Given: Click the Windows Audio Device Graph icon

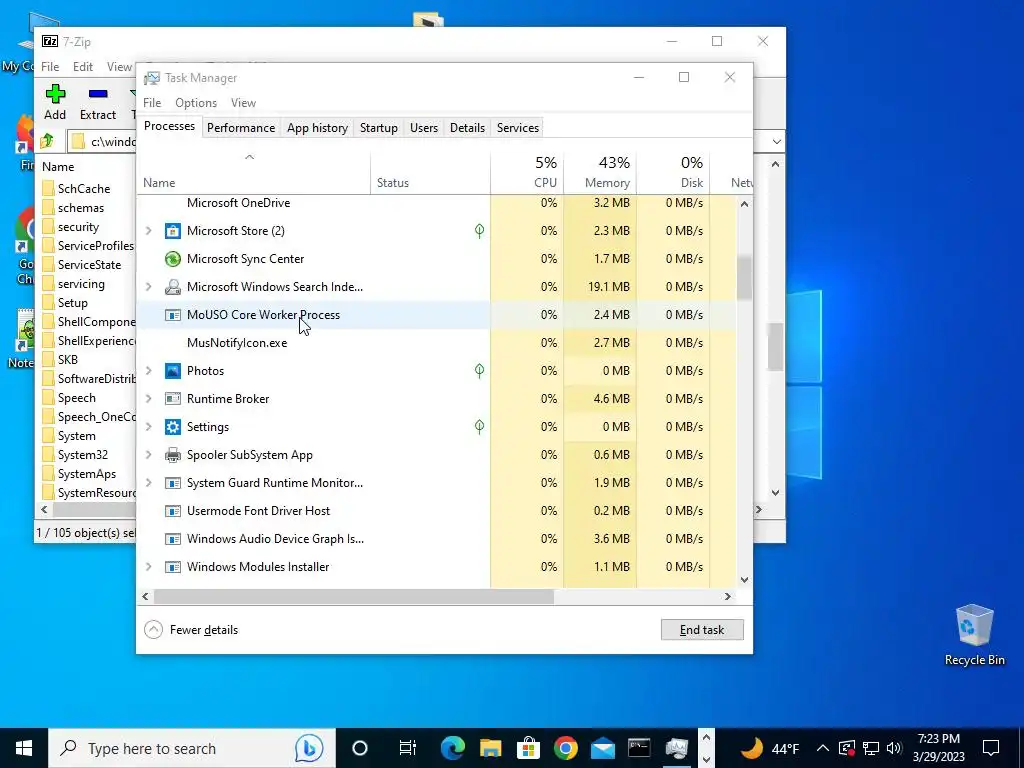Looking at the screenshot, I should [x=172, y=539].
